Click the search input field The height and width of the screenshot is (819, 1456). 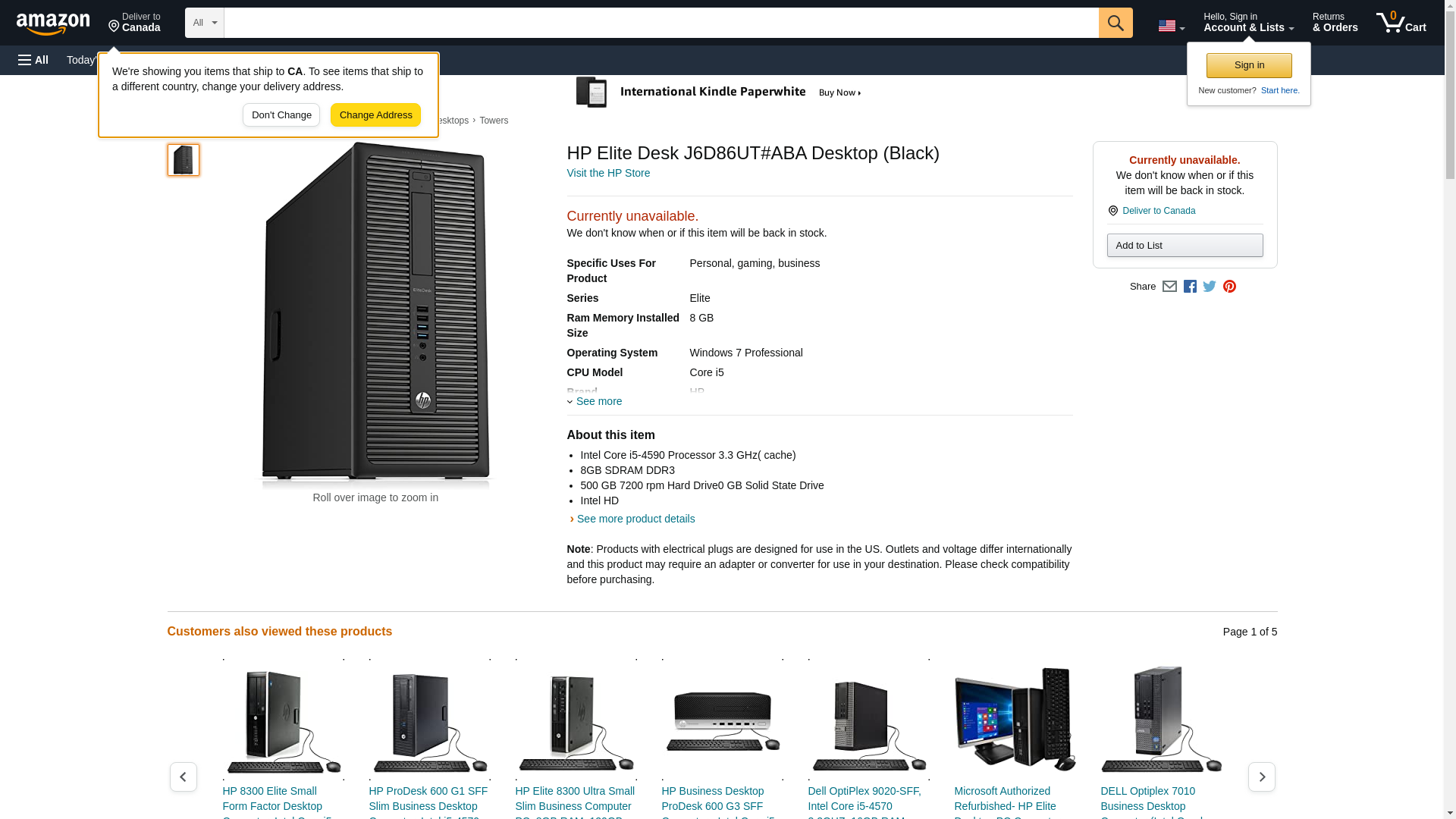(x=661, y=23)
